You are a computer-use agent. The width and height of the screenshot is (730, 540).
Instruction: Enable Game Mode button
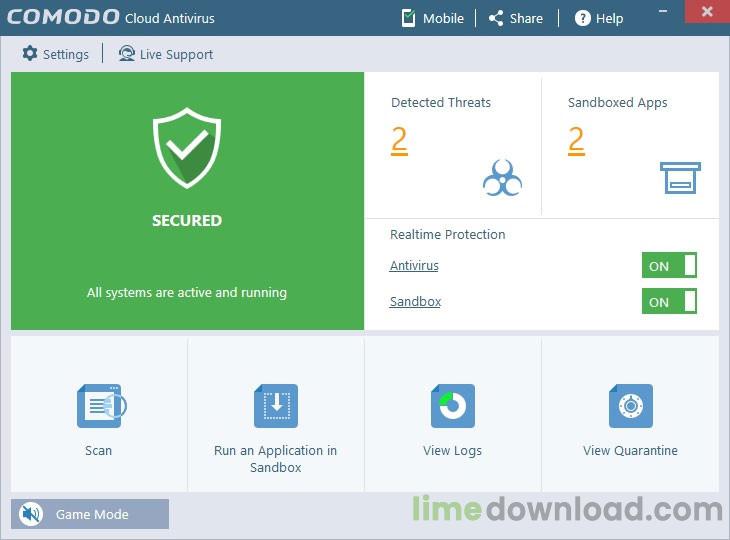tap(90, 514)
